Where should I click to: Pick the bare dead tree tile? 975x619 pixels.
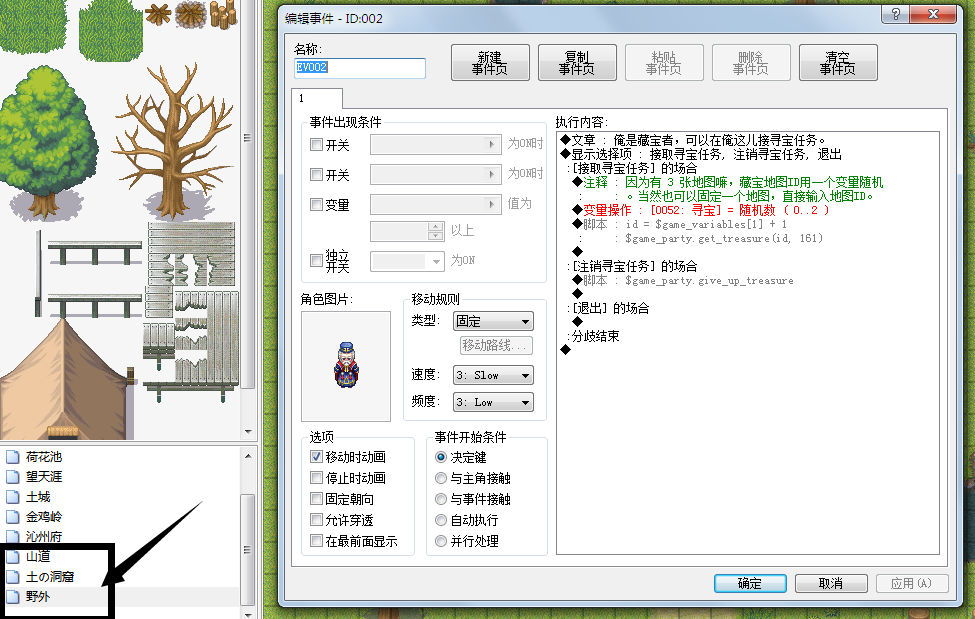pos(175,142)
